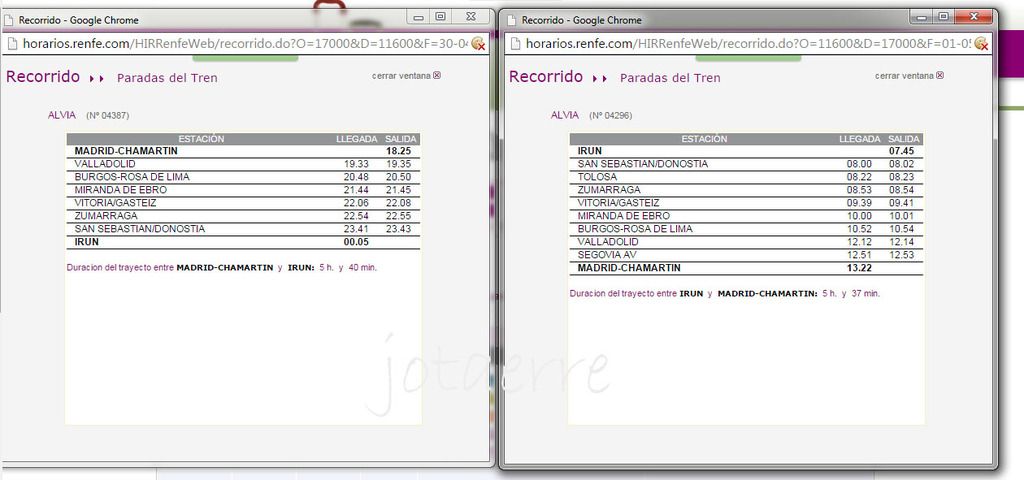Click the left window address bar URL
The height and width of the screenshot is (480, 1024).
(246, 44)
